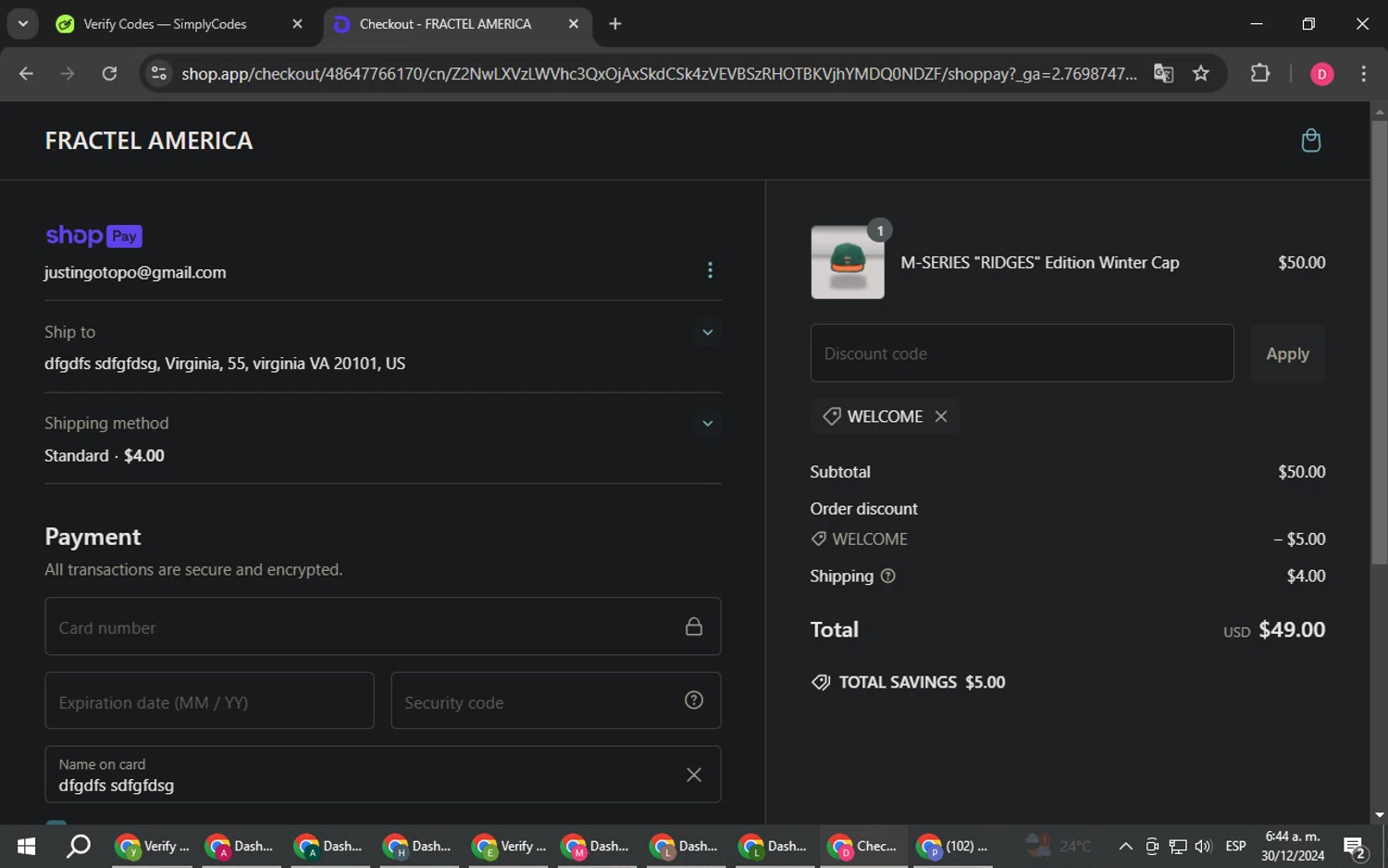1388x868 pixels.
Task: Reload the checkout page
Action: [109, 73]
